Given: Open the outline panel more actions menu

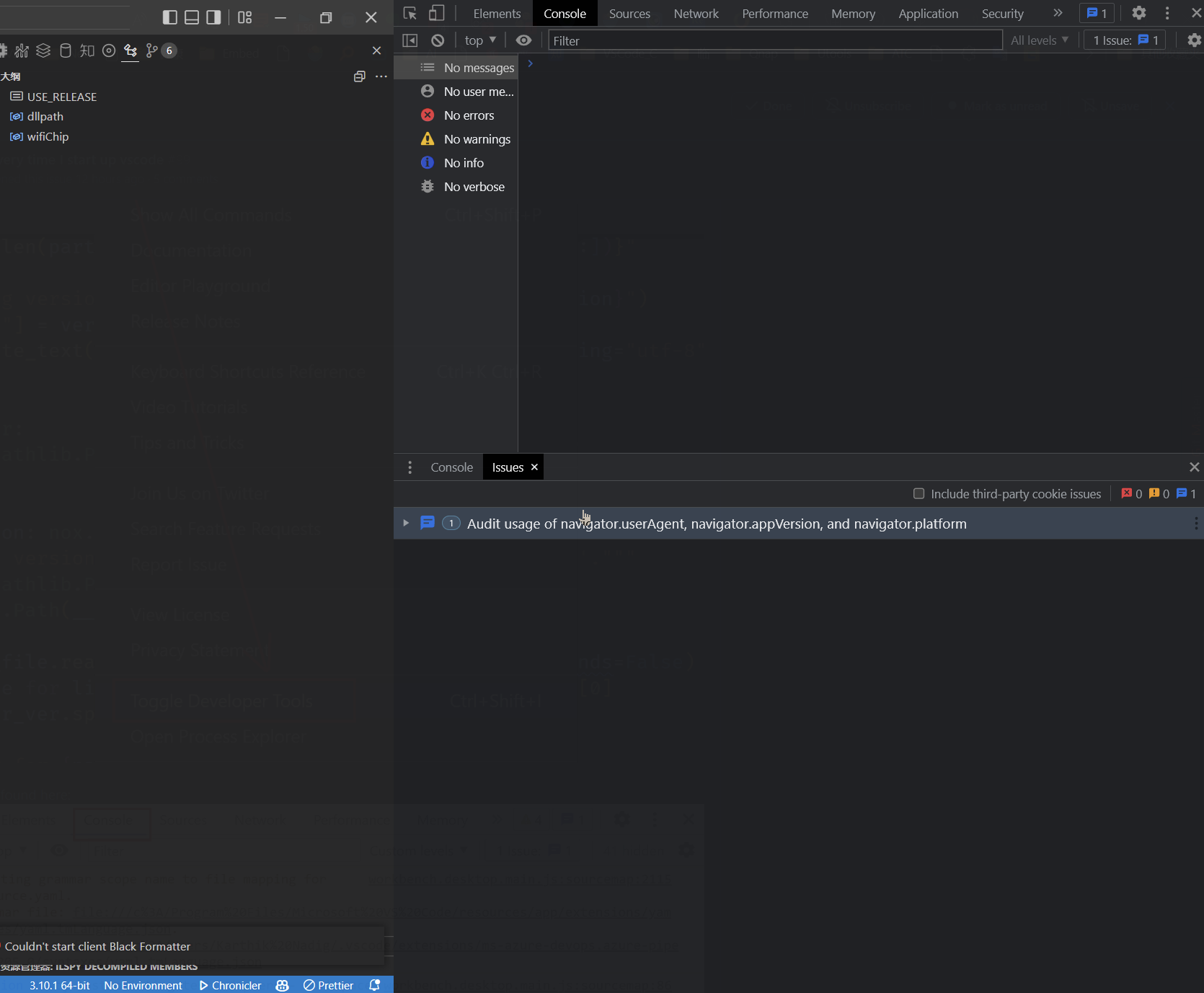Looking at the screenshot, I should pos(381,76).
